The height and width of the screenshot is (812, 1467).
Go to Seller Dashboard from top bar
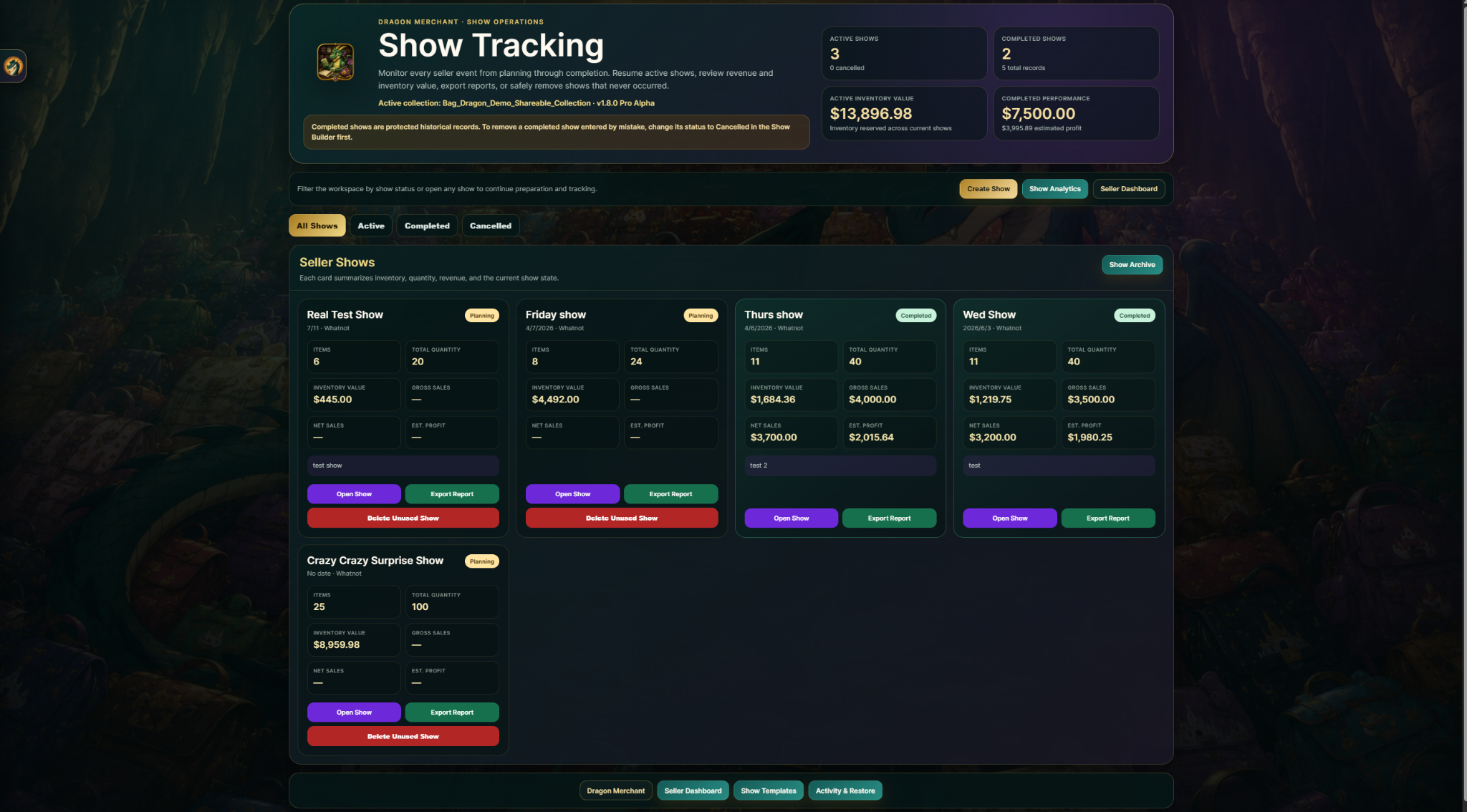1129,189
